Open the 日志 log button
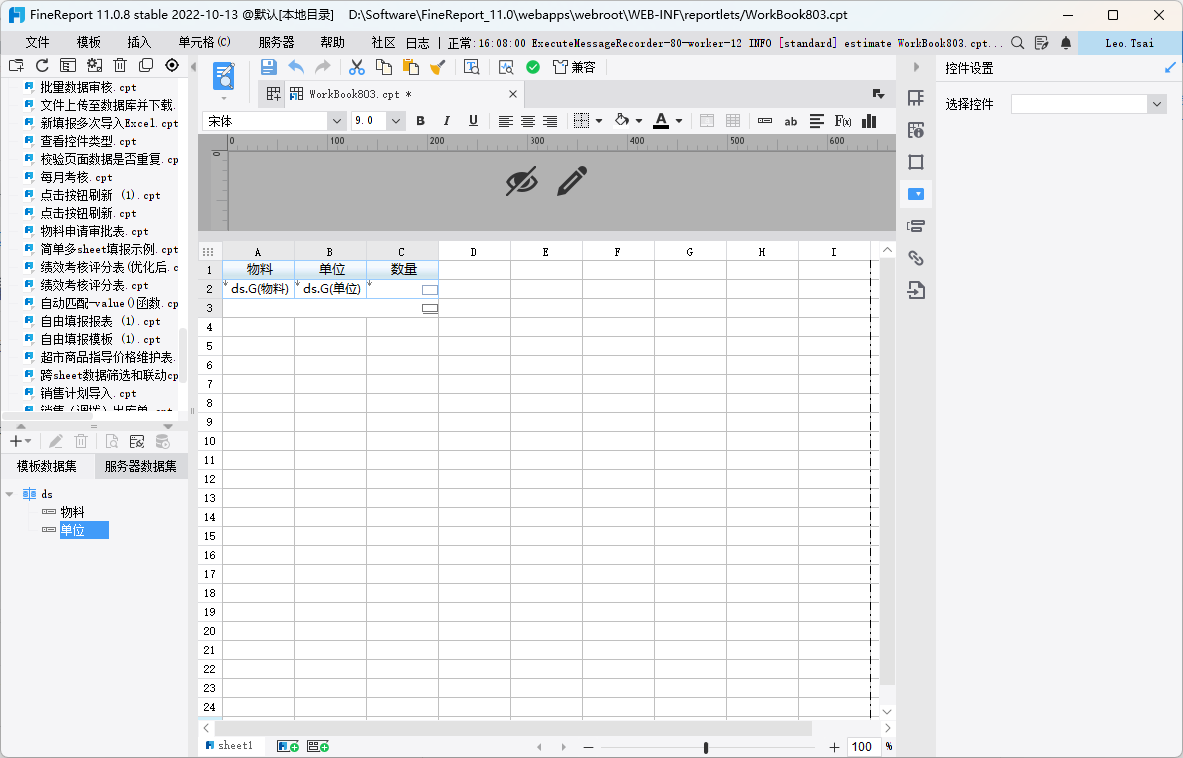 coord(417,43)
